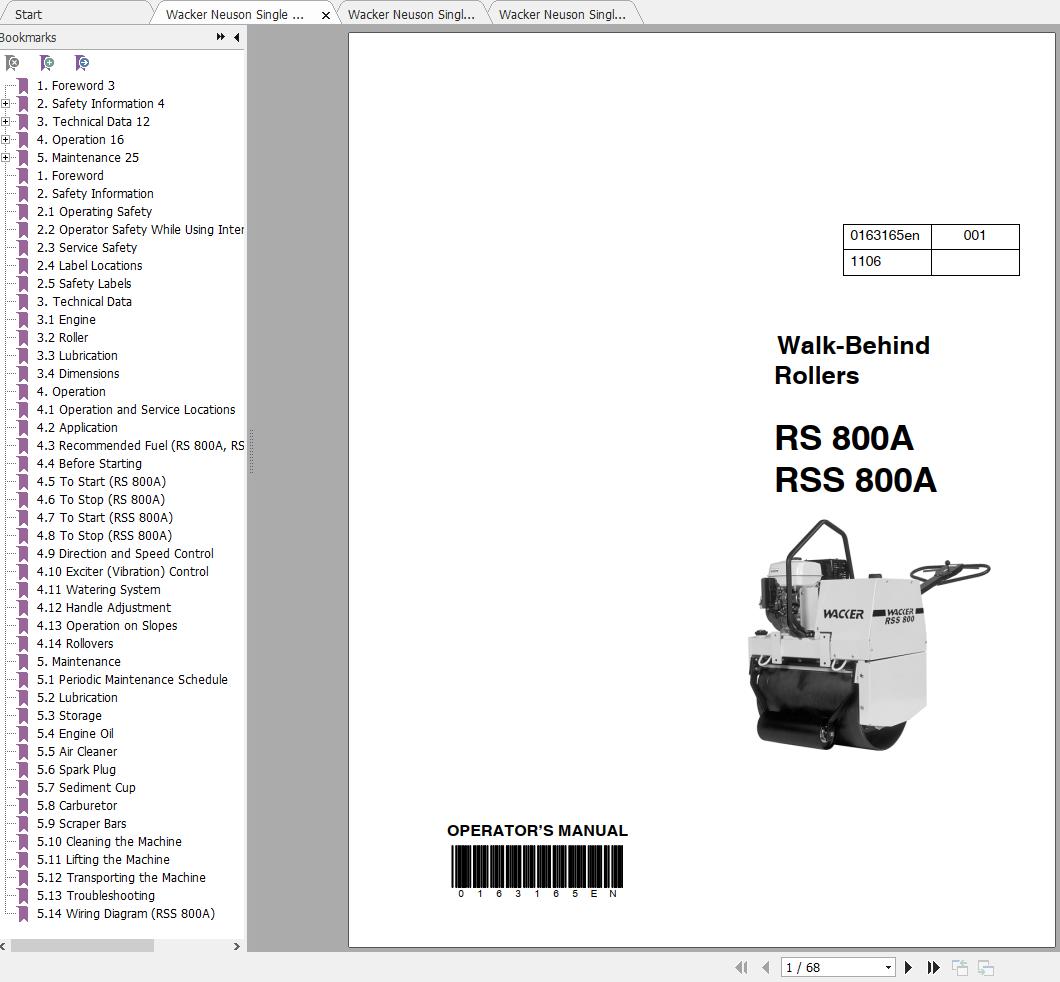The width and height of the screenshot is (1060, 982).
Task: Open bookmark 2.1 Operating Safety
Action: (94, 212)
